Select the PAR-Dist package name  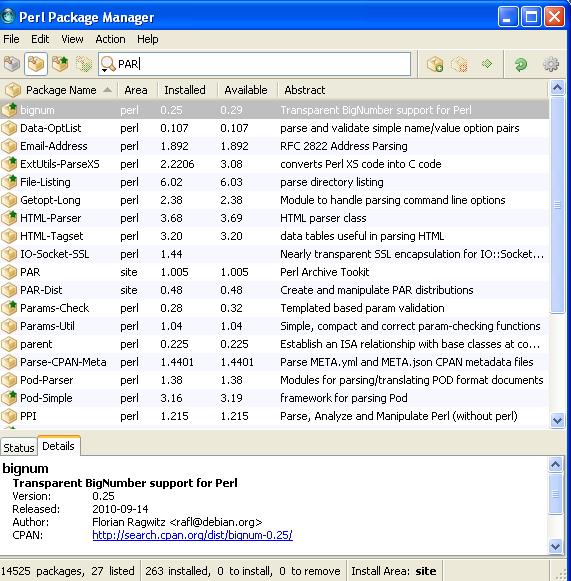tap(41, 290)
